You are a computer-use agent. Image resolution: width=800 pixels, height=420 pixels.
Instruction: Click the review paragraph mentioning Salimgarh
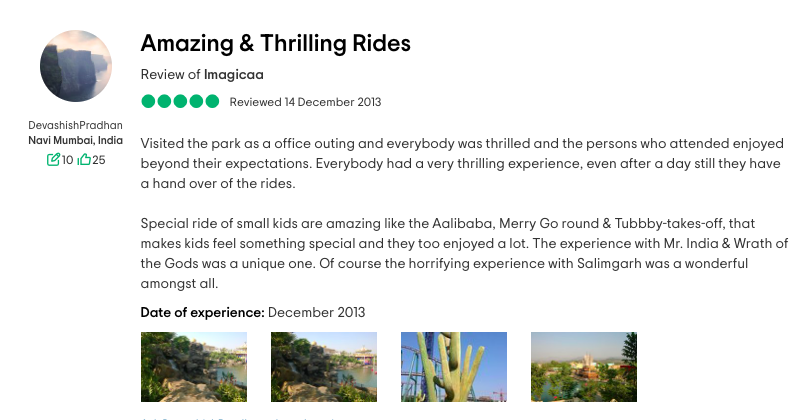(464, 253)
